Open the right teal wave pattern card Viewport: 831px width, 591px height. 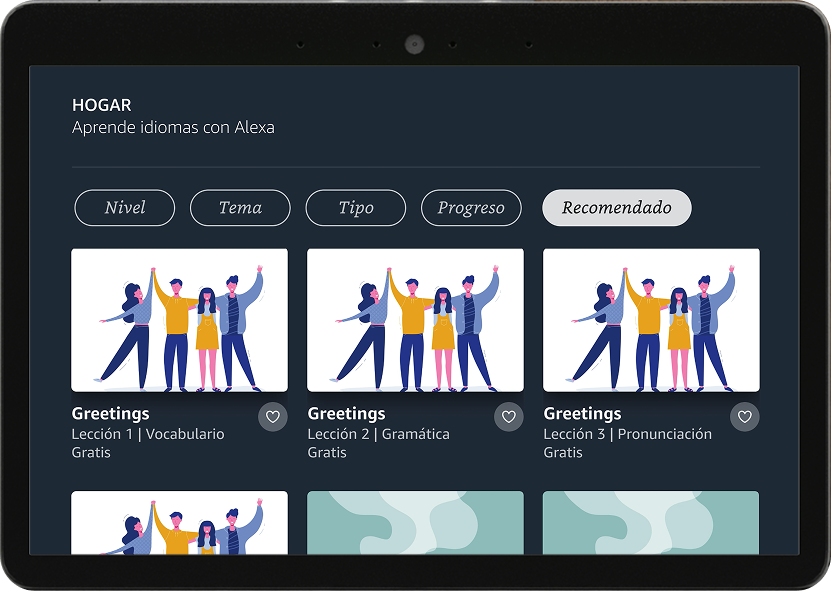pos(651,523)
